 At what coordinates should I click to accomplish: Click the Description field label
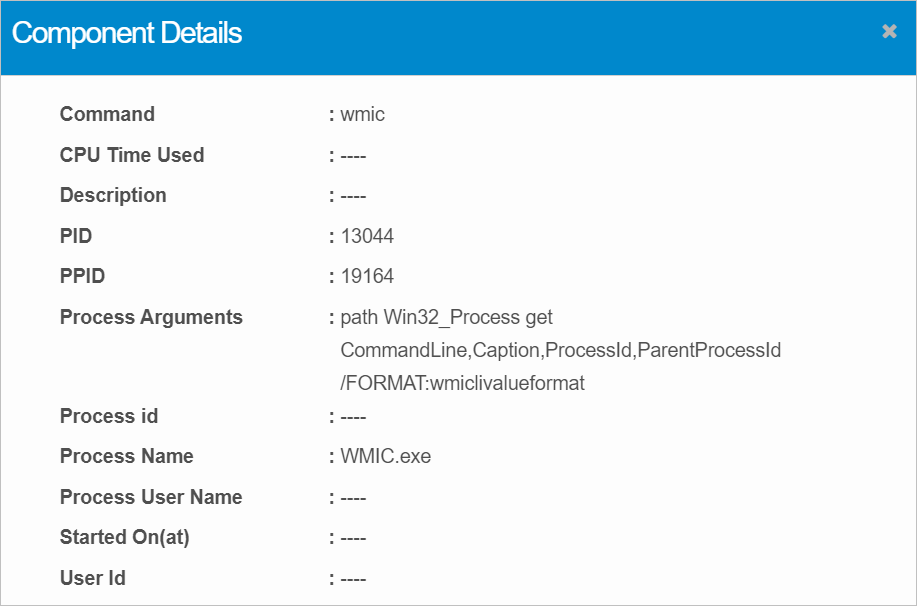113,195
